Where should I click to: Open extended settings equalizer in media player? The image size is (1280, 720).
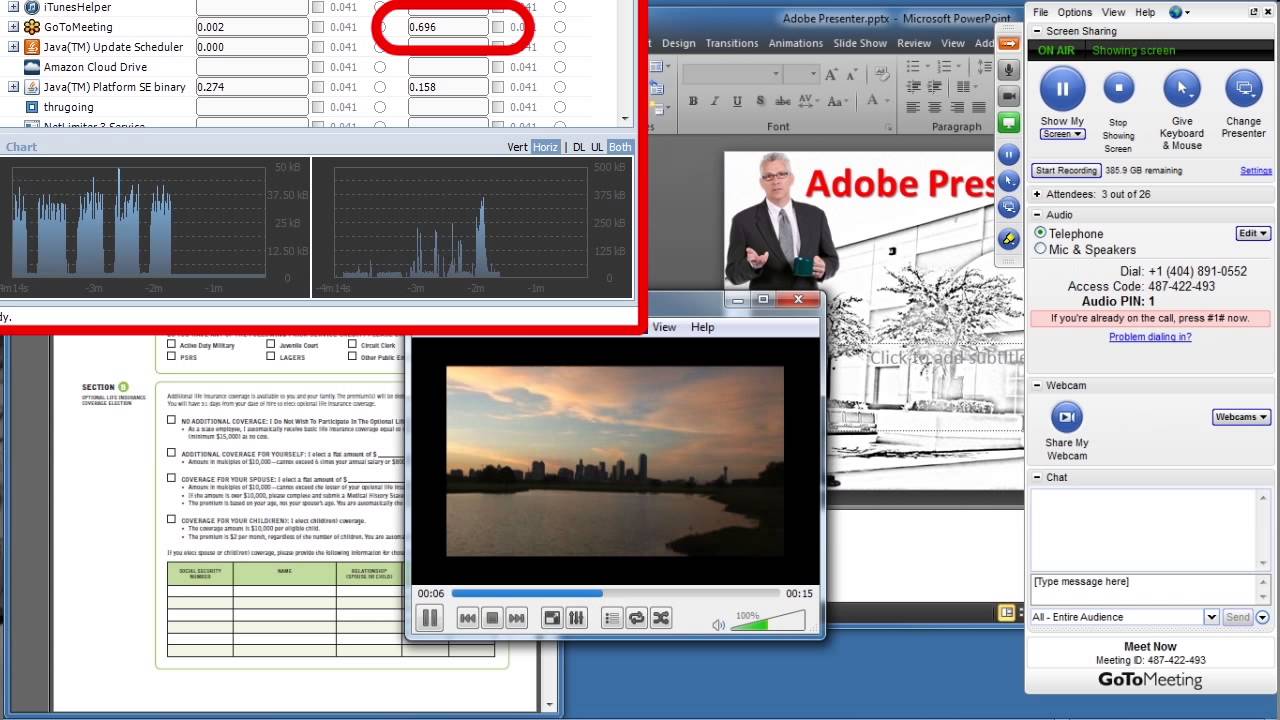pos(576,618)
